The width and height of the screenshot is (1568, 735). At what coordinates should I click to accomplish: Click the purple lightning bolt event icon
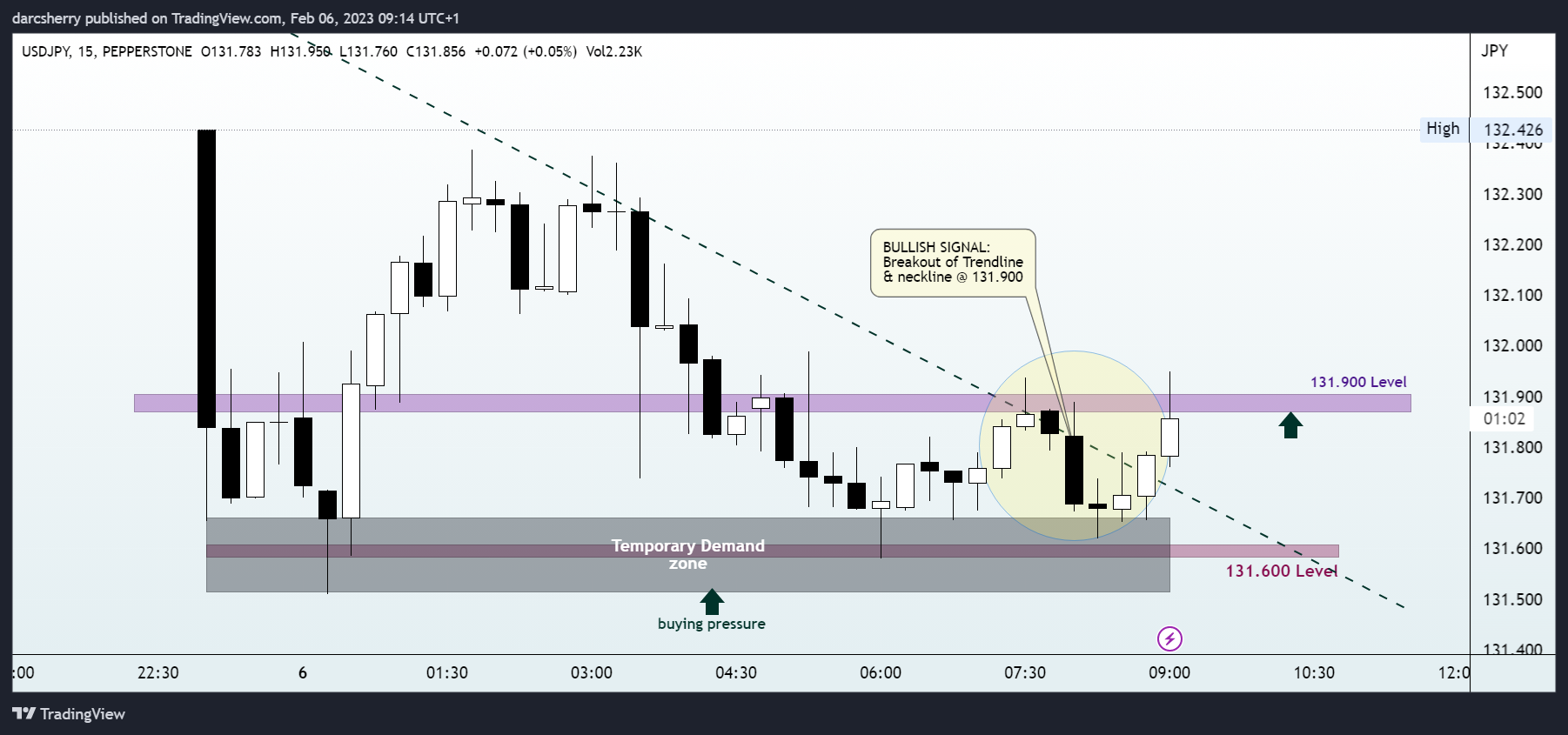click(1169, 639)
